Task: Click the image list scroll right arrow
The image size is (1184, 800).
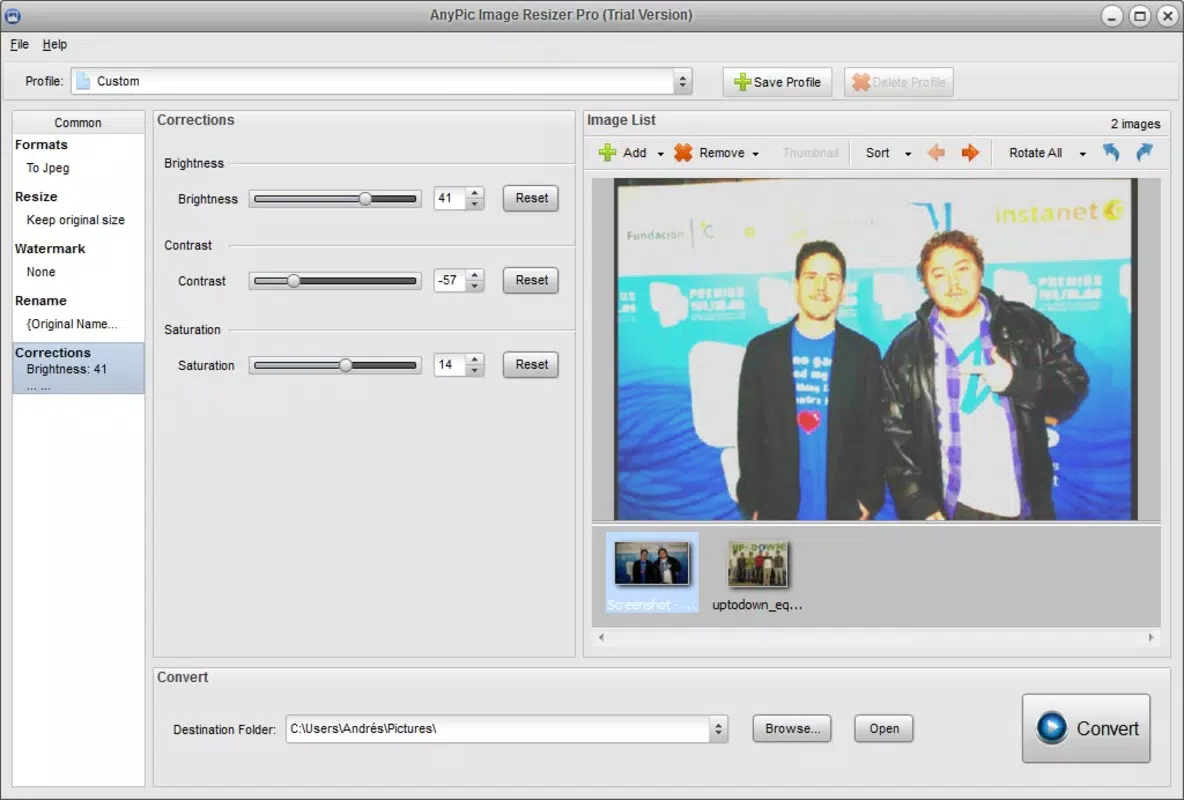Action: 1151,638
